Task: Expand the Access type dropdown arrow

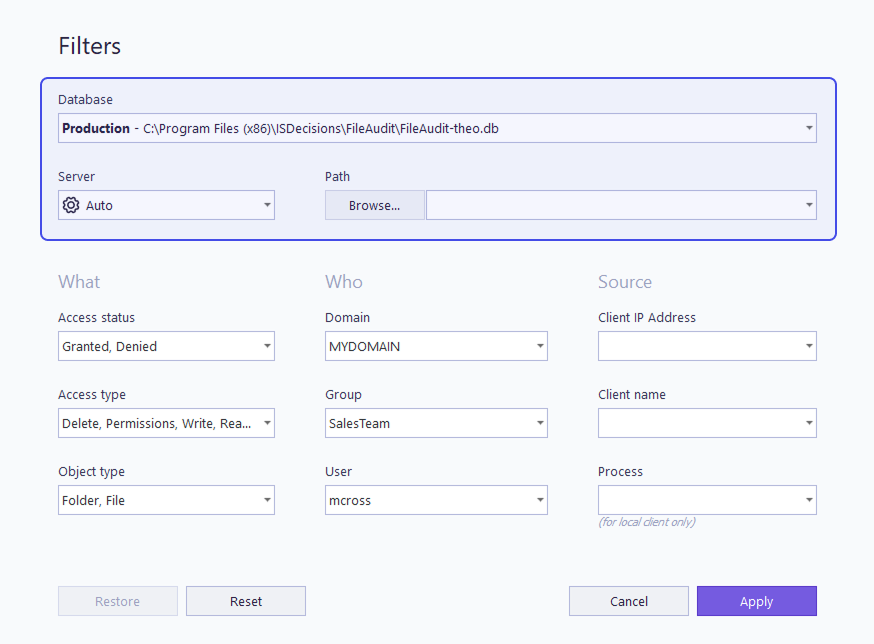Action: [x=267, y=423]
